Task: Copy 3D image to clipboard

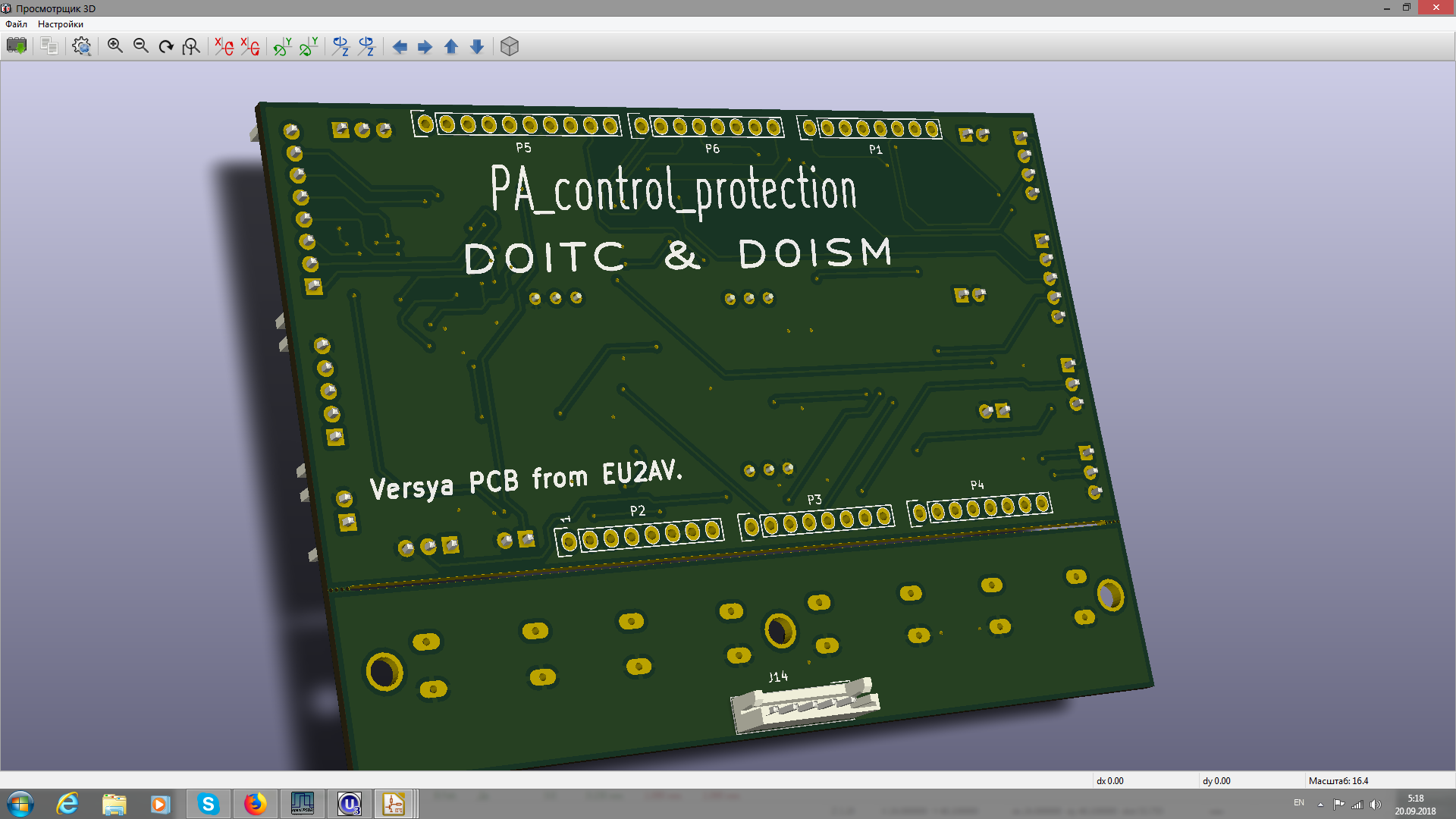Action: click(49, 46)
